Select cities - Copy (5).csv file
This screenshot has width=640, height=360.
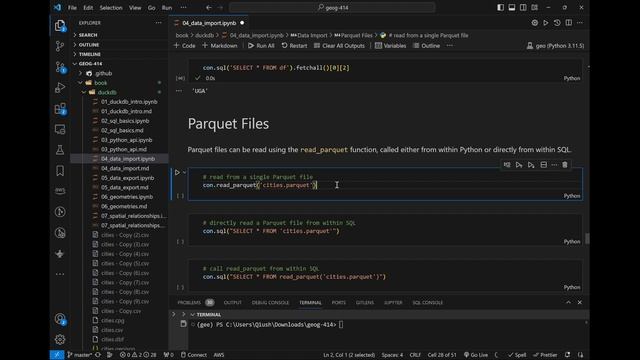(125, 264)
